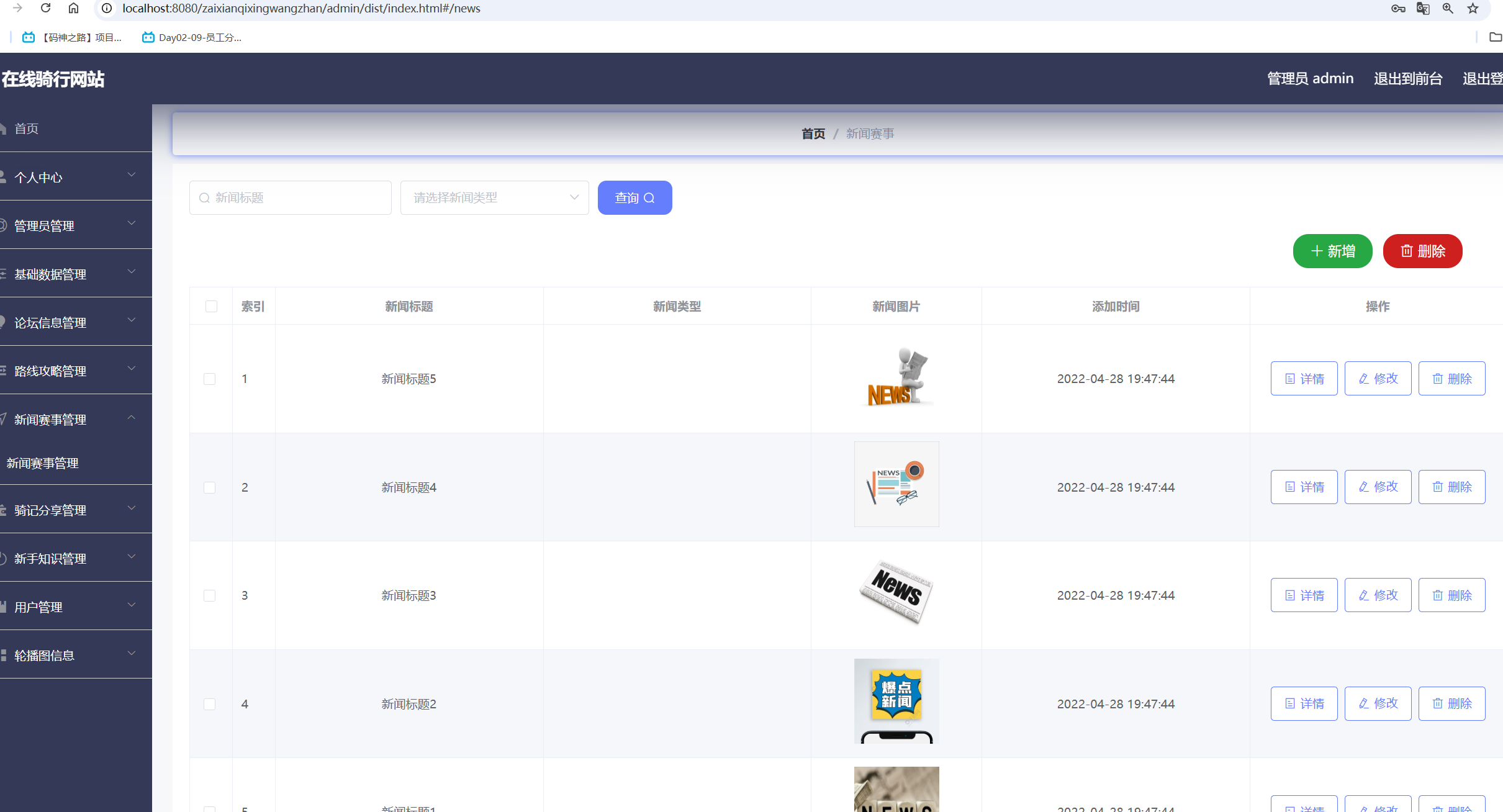Click the password key icon in address bar
The height and width of the screenshot is (812, 1503).
[1398, 8]
